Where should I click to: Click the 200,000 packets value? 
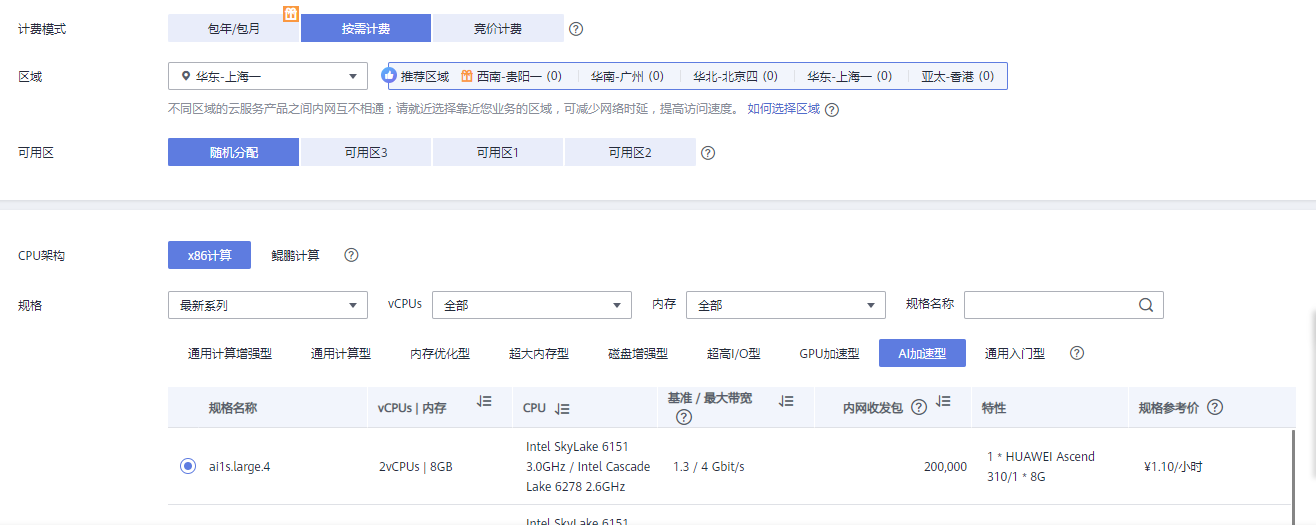[x=945, y=466]
